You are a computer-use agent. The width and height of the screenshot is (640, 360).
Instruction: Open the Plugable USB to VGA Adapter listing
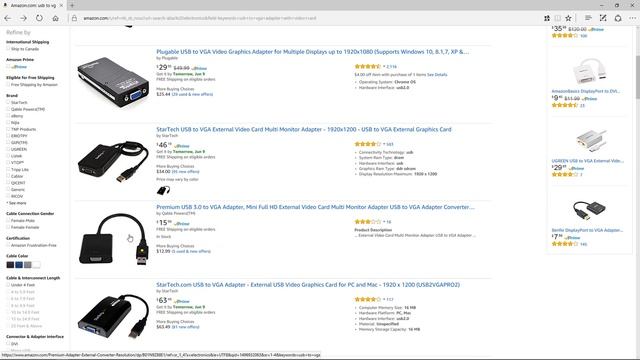pos(312,52)
